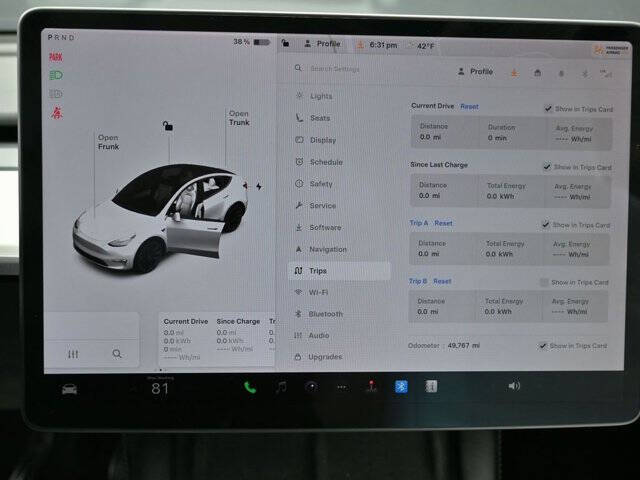Open the blue Bluetooth app in the dock
Viewport: 640px width, 480px height.
(x=401, y=386)
